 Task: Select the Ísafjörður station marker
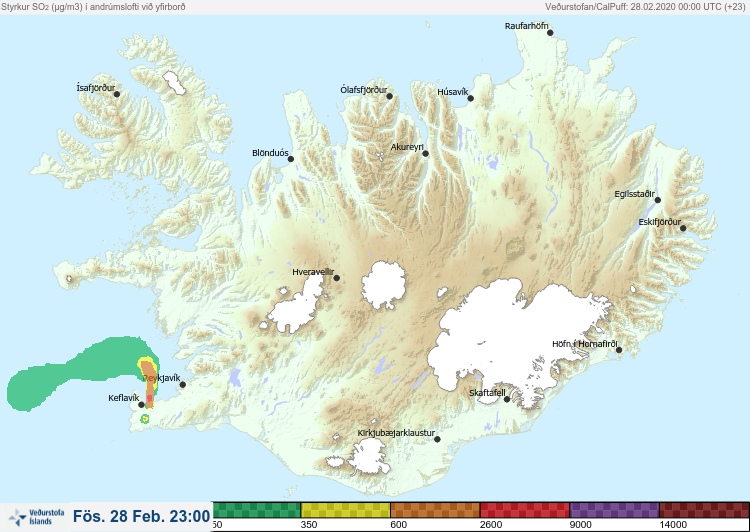tap(117, 94)
